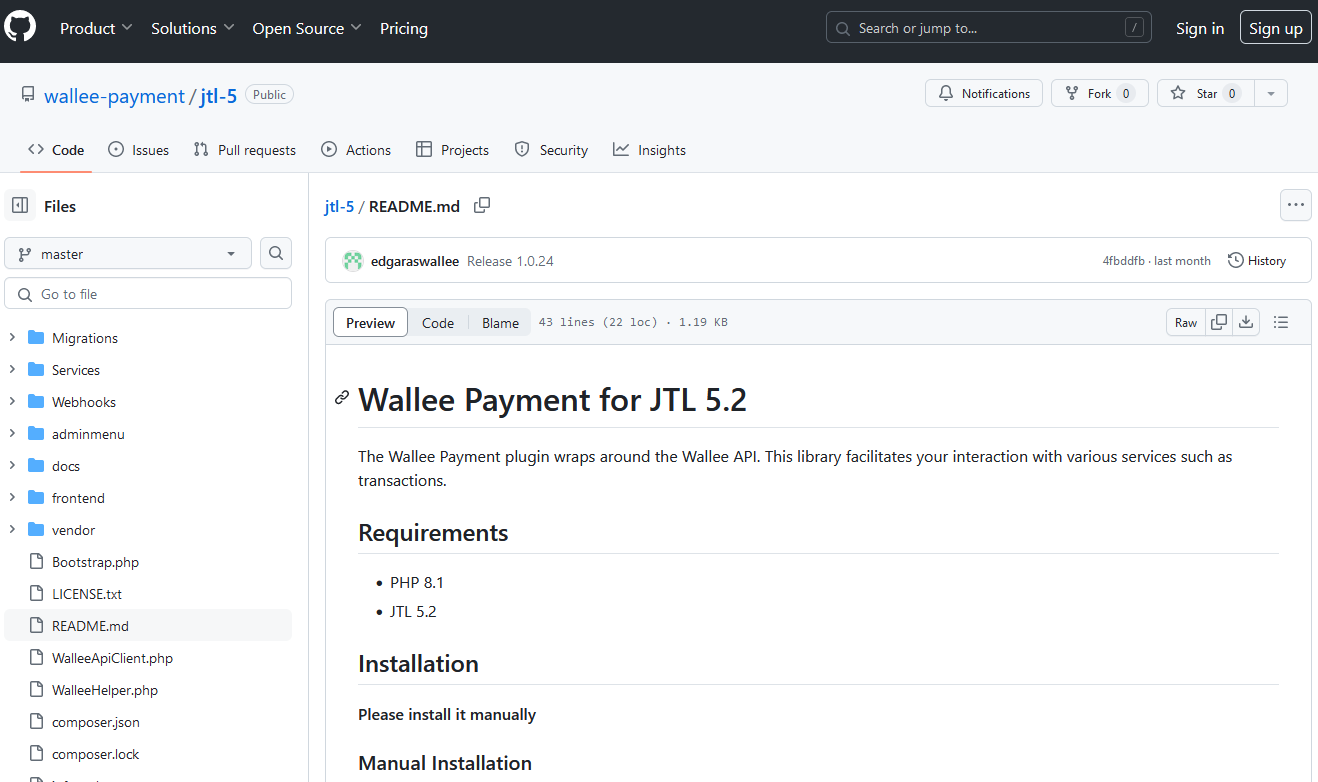Open the Actions tab
Screen dimensions: 1318x782
click(356, 150)
